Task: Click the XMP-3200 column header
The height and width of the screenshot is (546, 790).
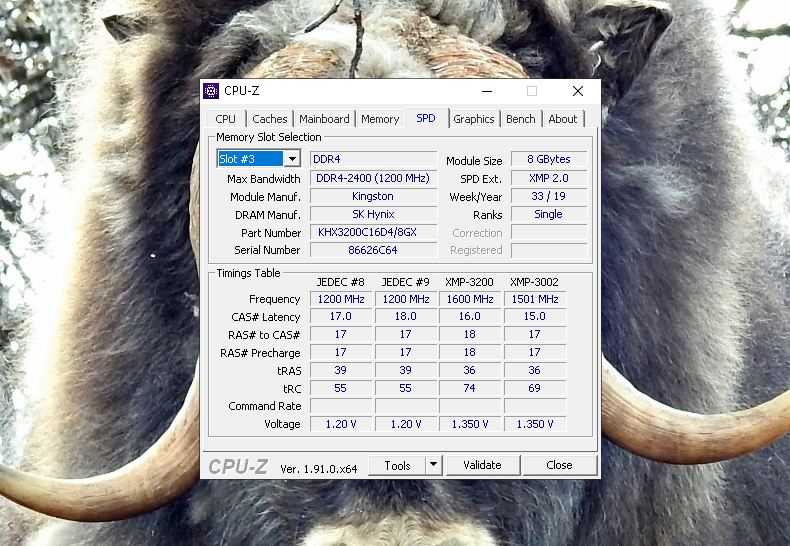Action: (469, 282)
